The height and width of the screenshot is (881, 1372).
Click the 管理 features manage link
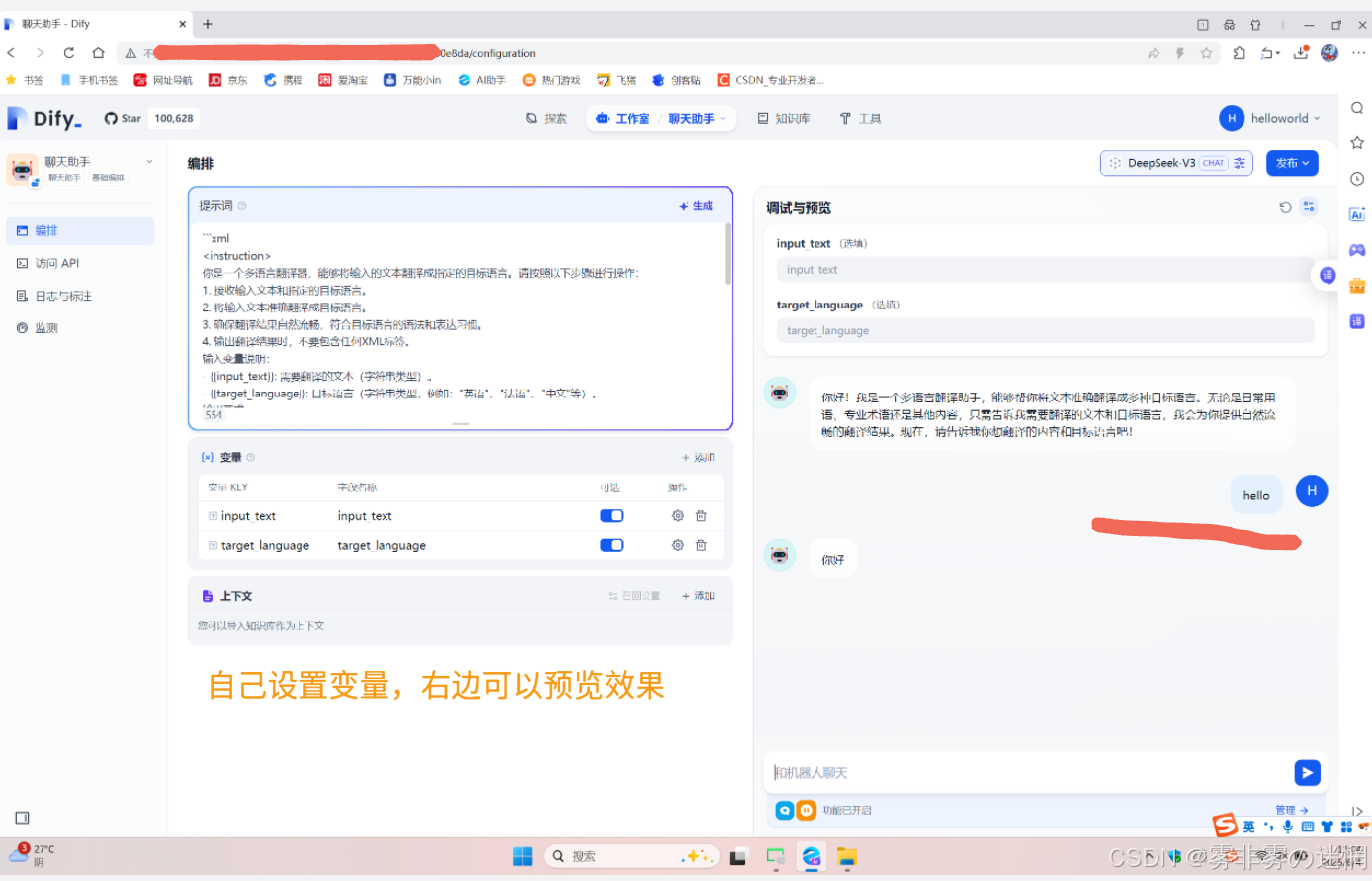coord(1292,810)
